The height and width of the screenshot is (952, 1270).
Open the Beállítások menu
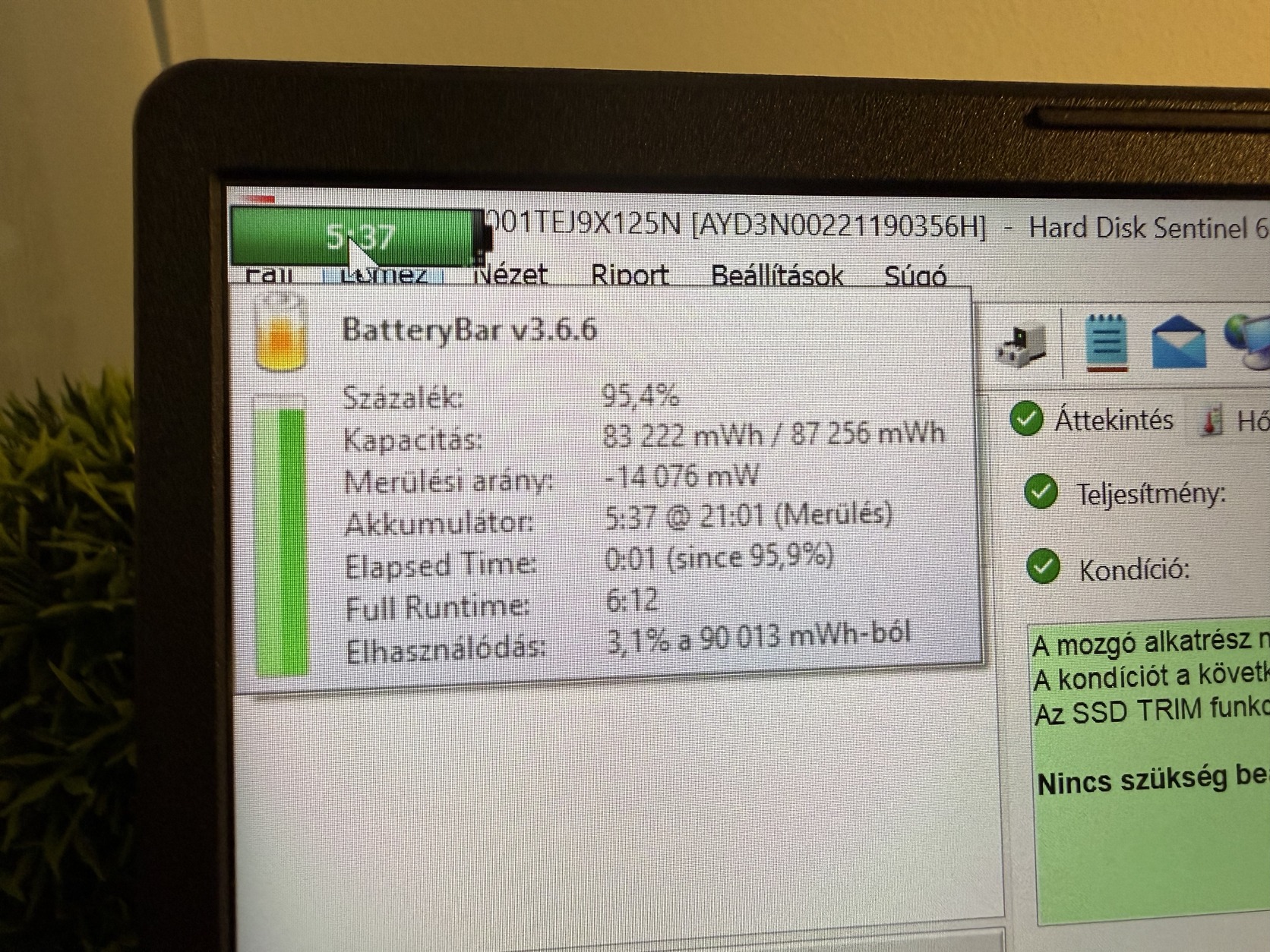point(776,275)
